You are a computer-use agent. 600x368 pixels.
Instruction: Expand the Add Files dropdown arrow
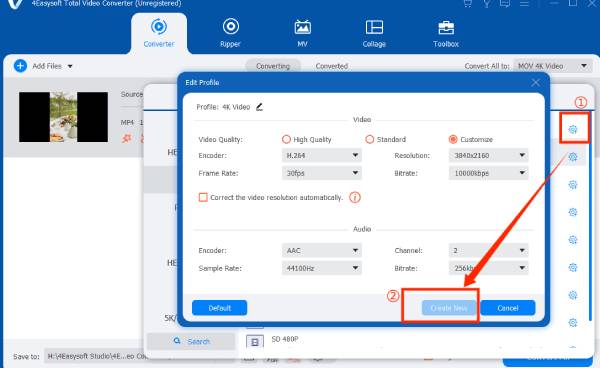coord(70,66)
